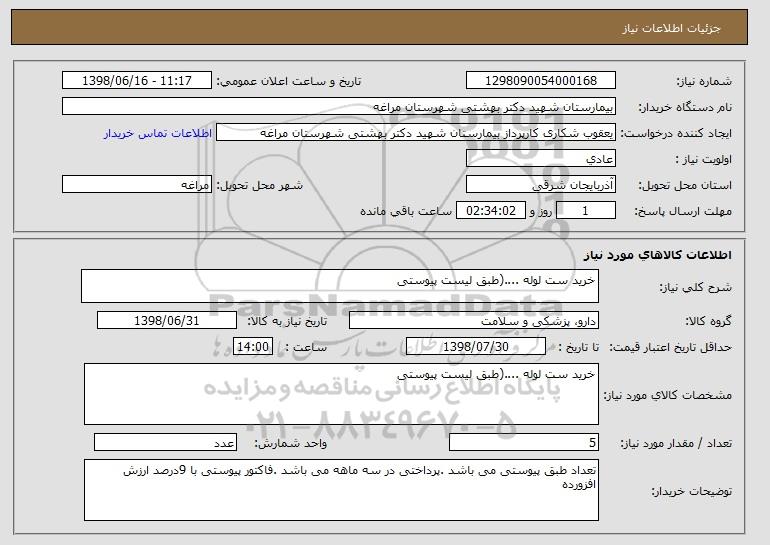
Task: Click the توضیحات خریدار notes text area
Action: click(x=341, y=490)
